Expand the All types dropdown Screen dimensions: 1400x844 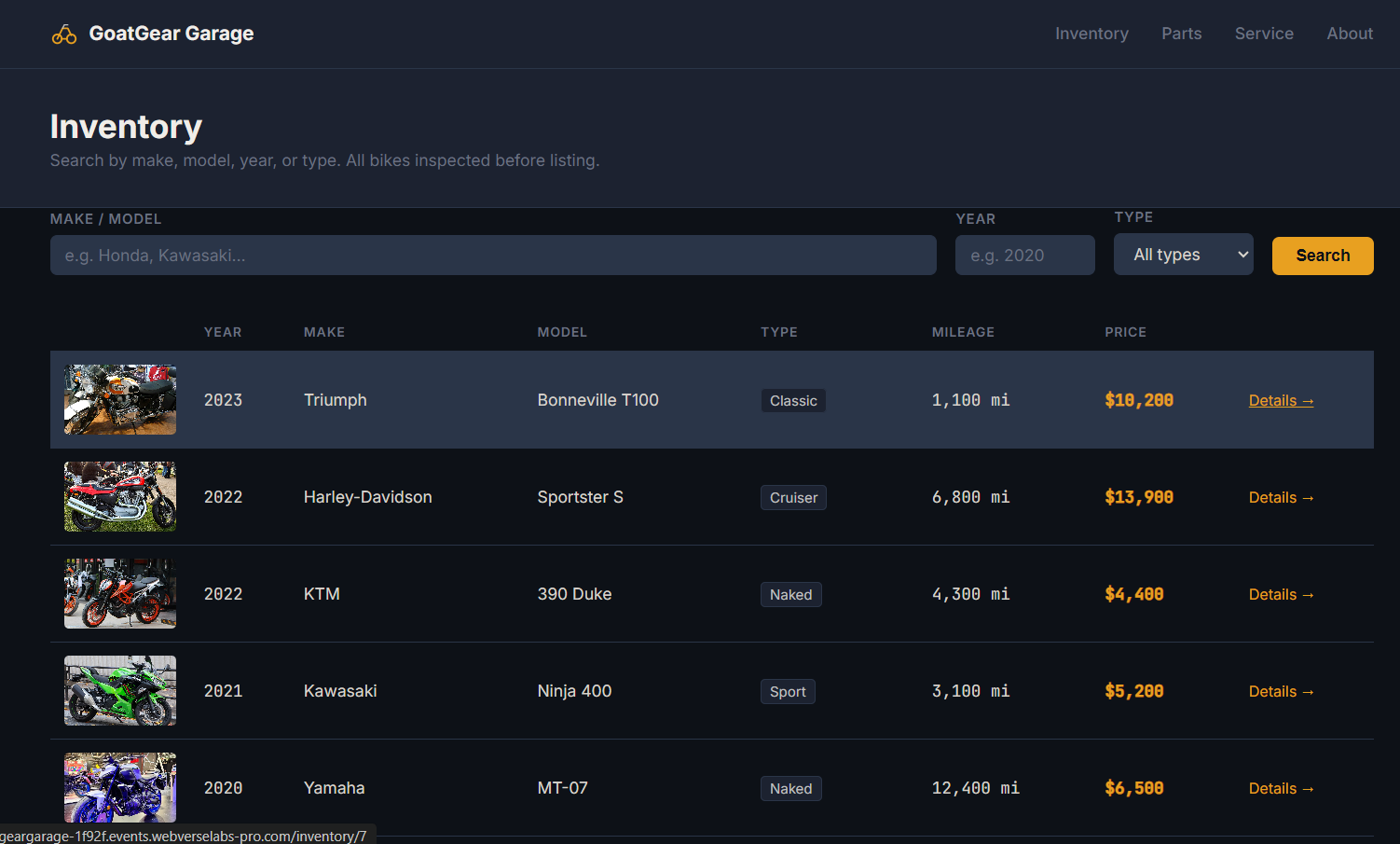click(x=1184, y=255)
